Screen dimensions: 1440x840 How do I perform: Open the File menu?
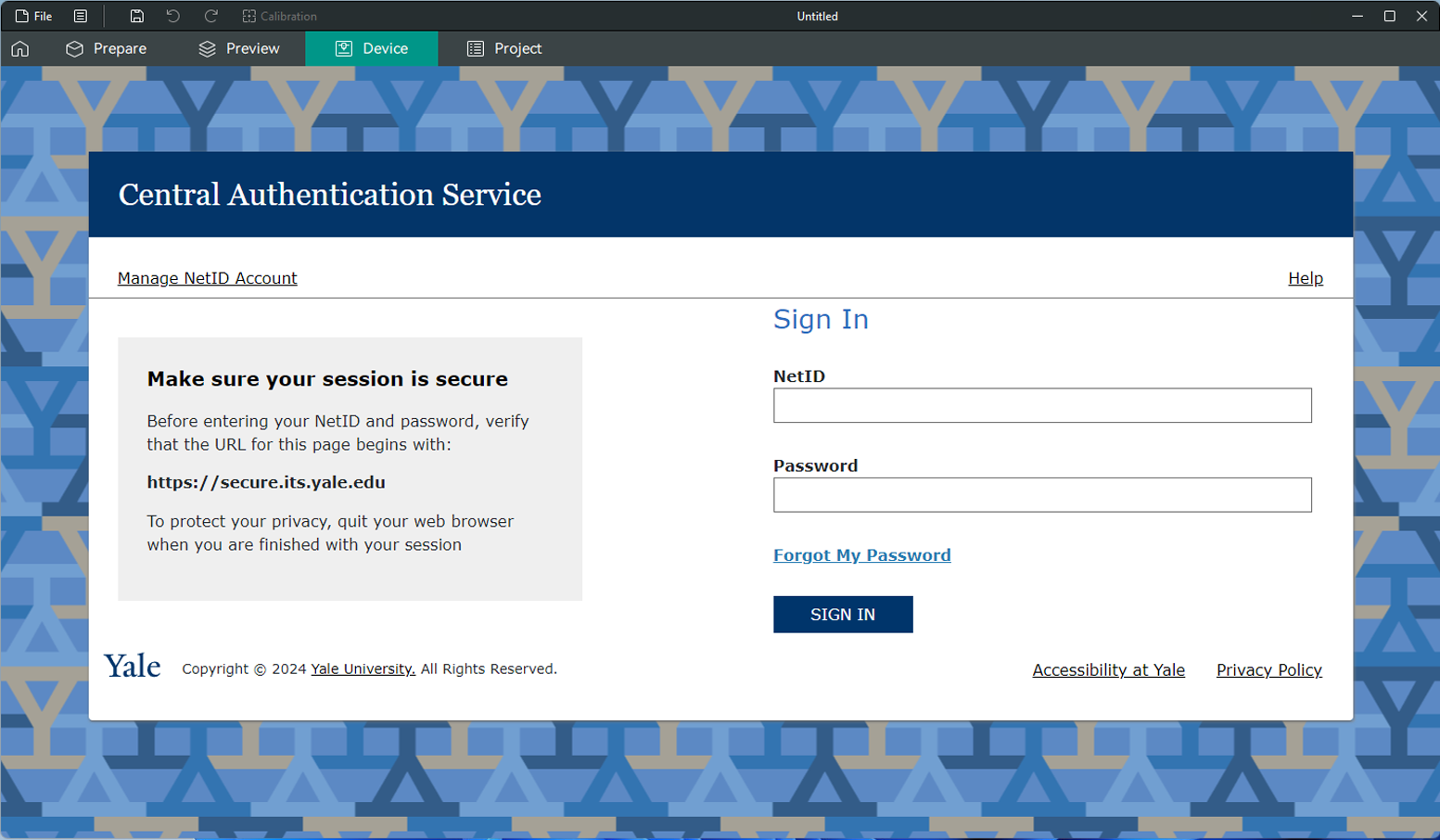click(33, 16)
